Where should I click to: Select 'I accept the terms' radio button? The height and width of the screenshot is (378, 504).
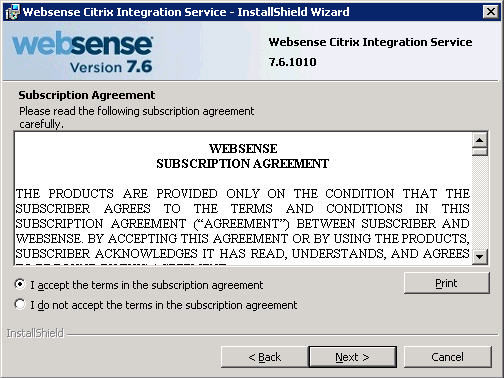(x=20, y=284)
